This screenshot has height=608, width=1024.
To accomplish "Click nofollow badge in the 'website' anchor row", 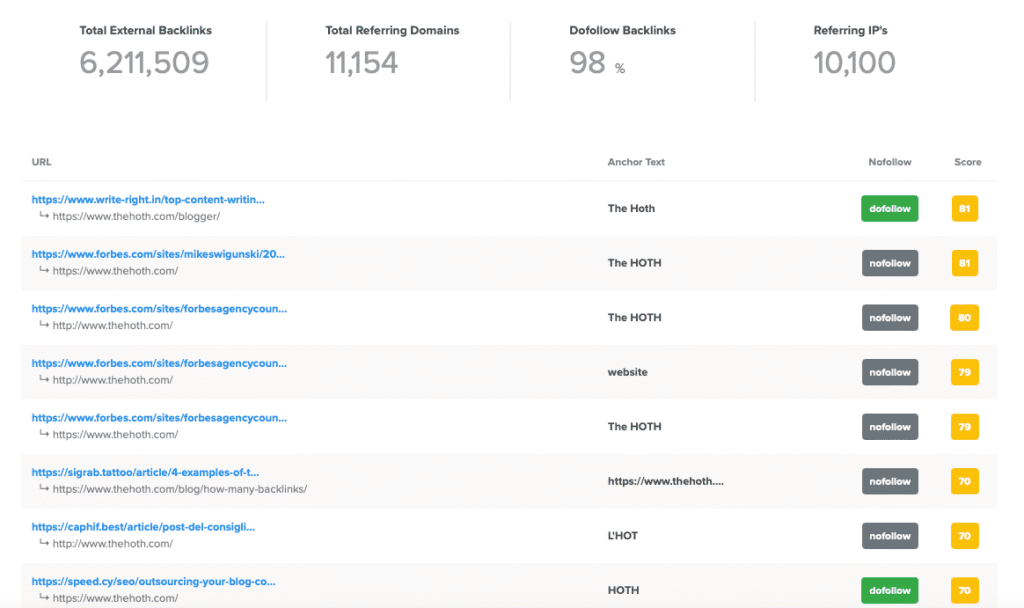I will tap(889, 372).
